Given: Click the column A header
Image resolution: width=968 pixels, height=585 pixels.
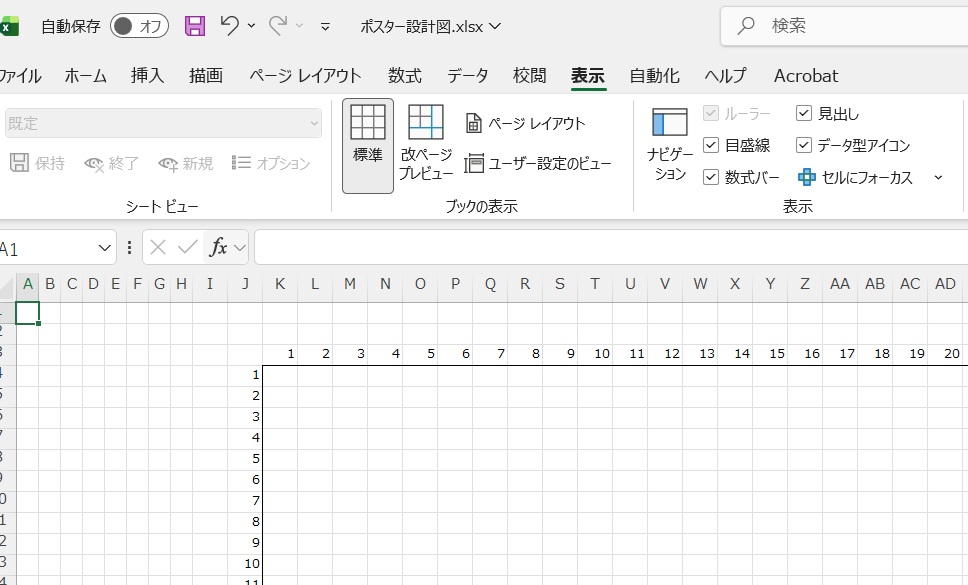Looking at the screenshot, I should (28, 284).
